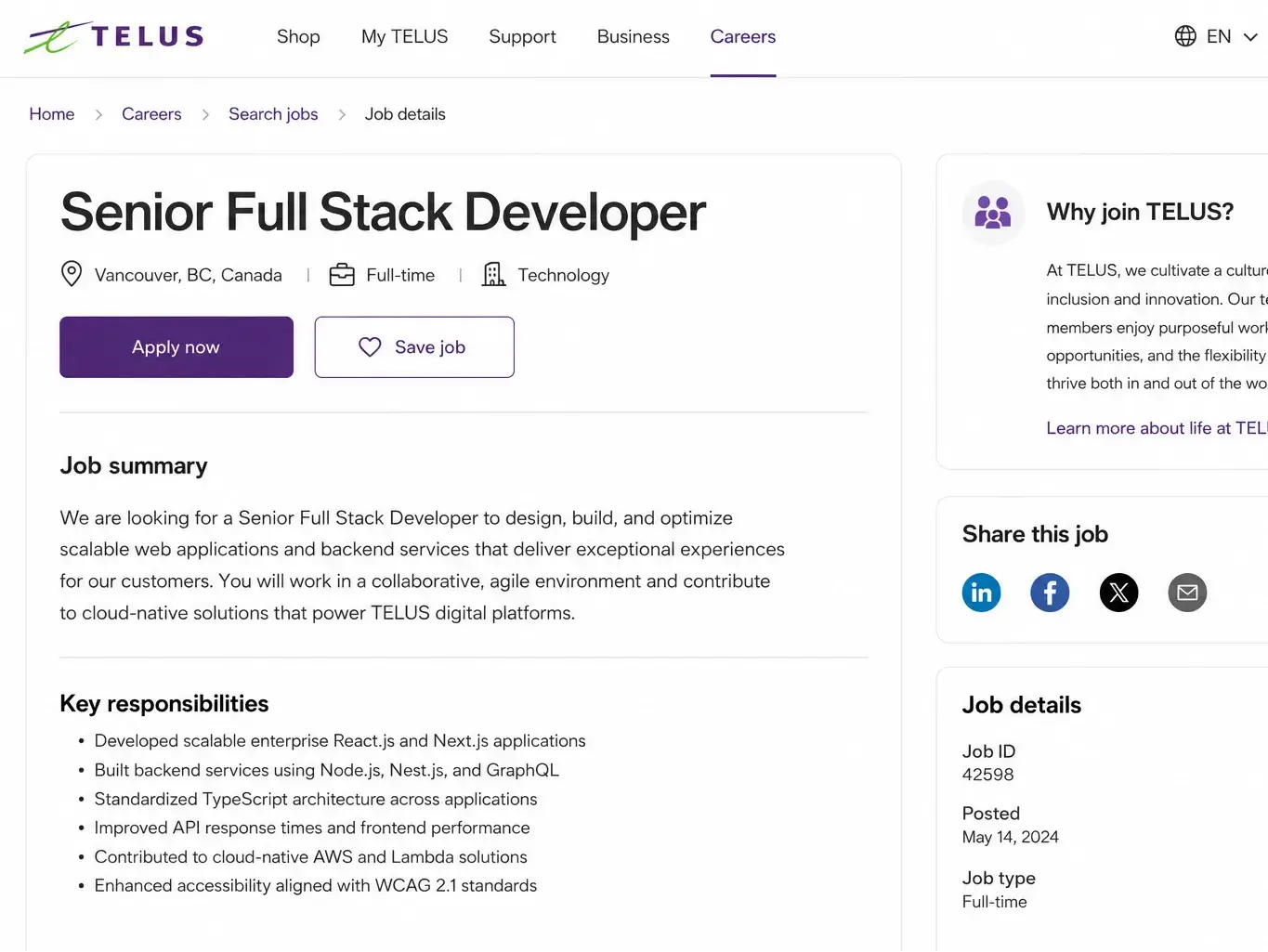Select the Senior Full Stack Developer title

tap(384, 212)
